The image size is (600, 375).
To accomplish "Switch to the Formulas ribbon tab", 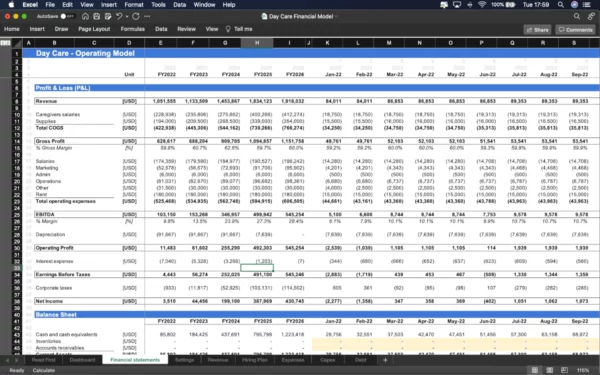I will [133, 29].
